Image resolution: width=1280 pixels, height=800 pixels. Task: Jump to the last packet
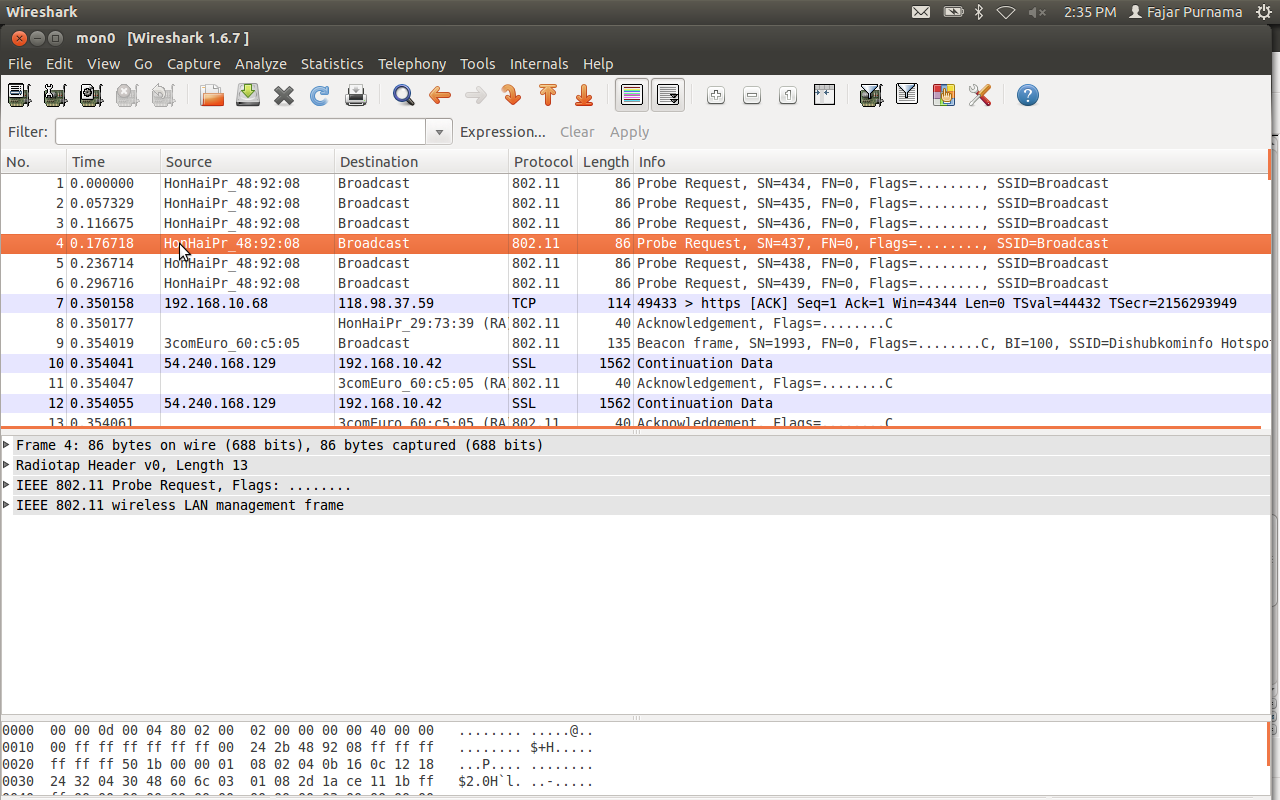pyautogui.click(x=584, y=95)
